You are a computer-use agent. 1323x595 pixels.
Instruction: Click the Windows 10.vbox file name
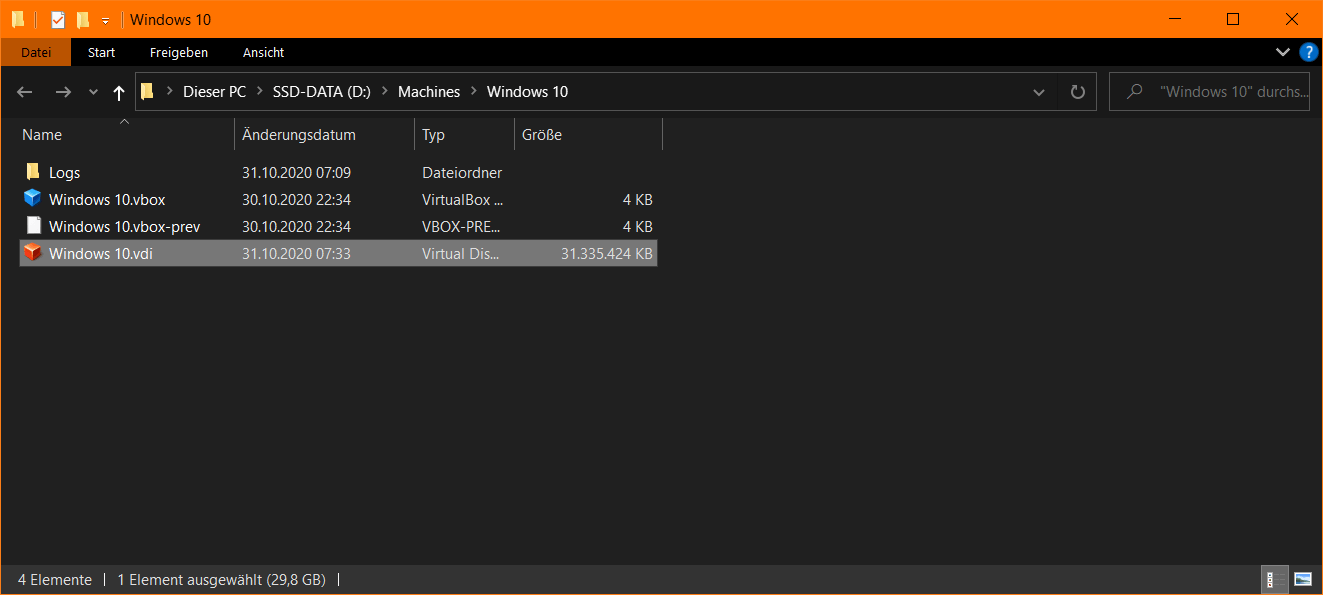107,200
